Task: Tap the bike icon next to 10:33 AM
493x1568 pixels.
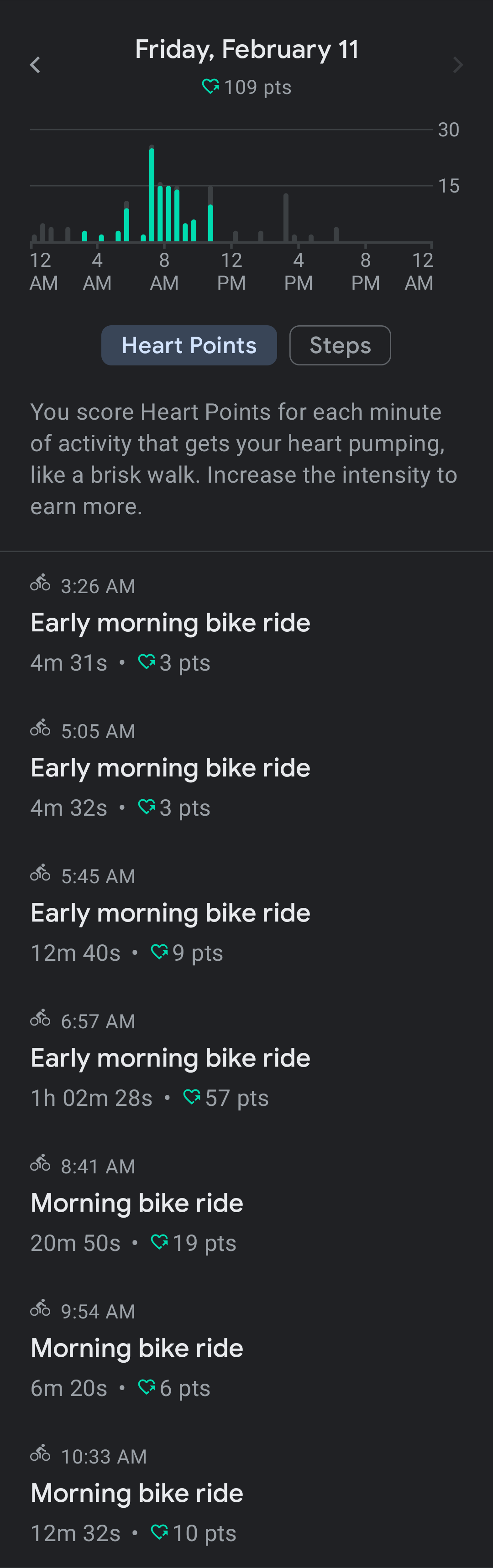Action: coord(40,1453)
